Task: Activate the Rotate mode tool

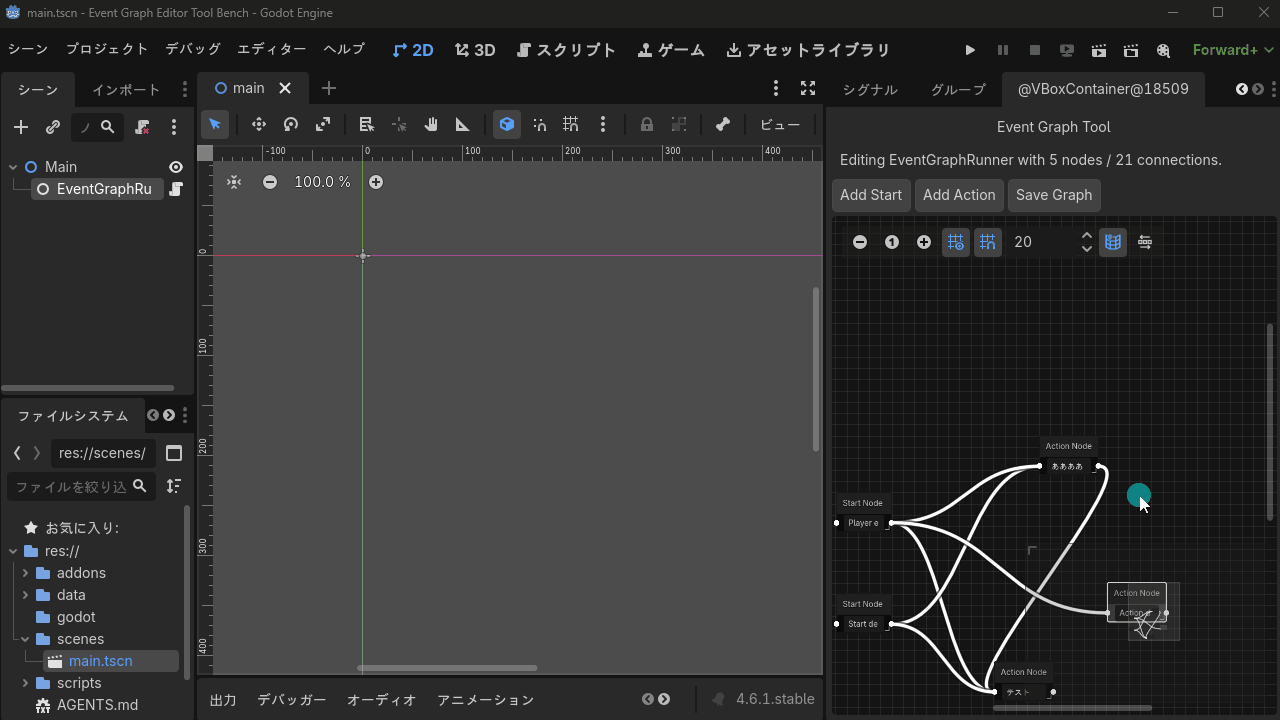Action: tap(291, 125)
